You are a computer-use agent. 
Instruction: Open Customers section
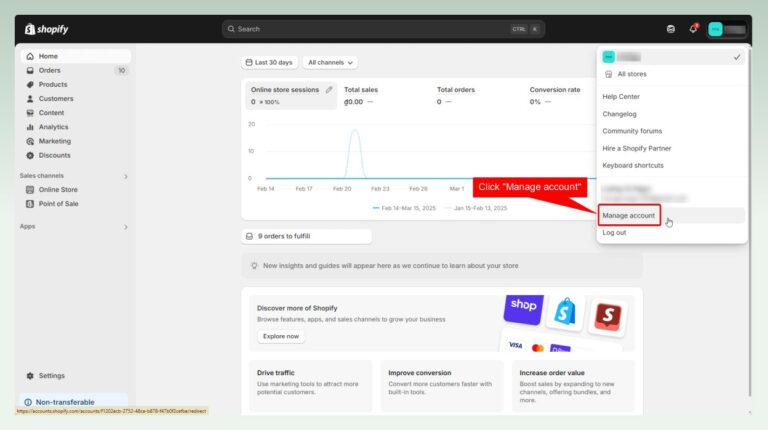pyautogui.click(x=76, y=99)
